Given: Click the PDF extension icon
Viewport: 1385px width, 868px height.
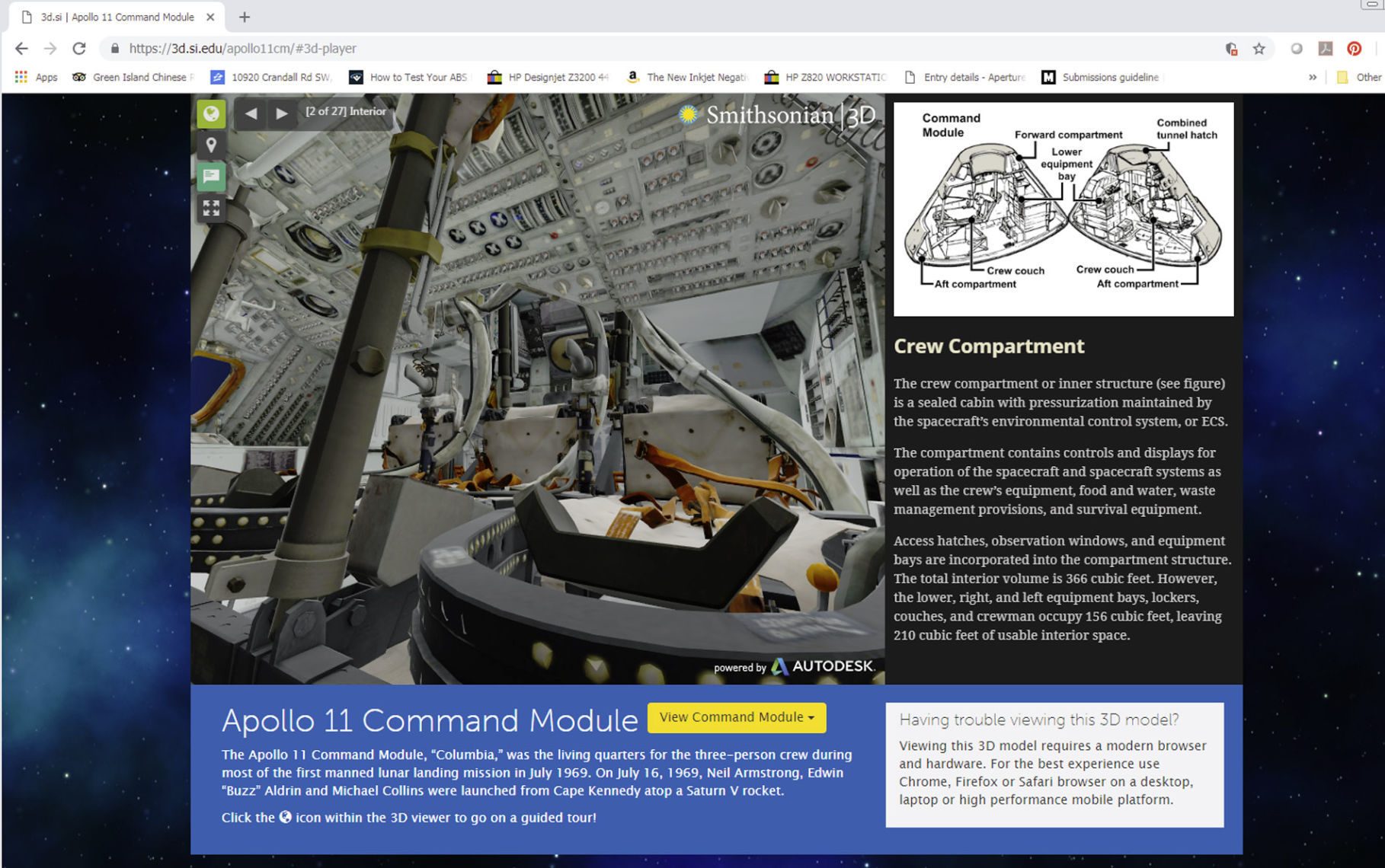Looking at the screenshot, I should pos(1326,49).
